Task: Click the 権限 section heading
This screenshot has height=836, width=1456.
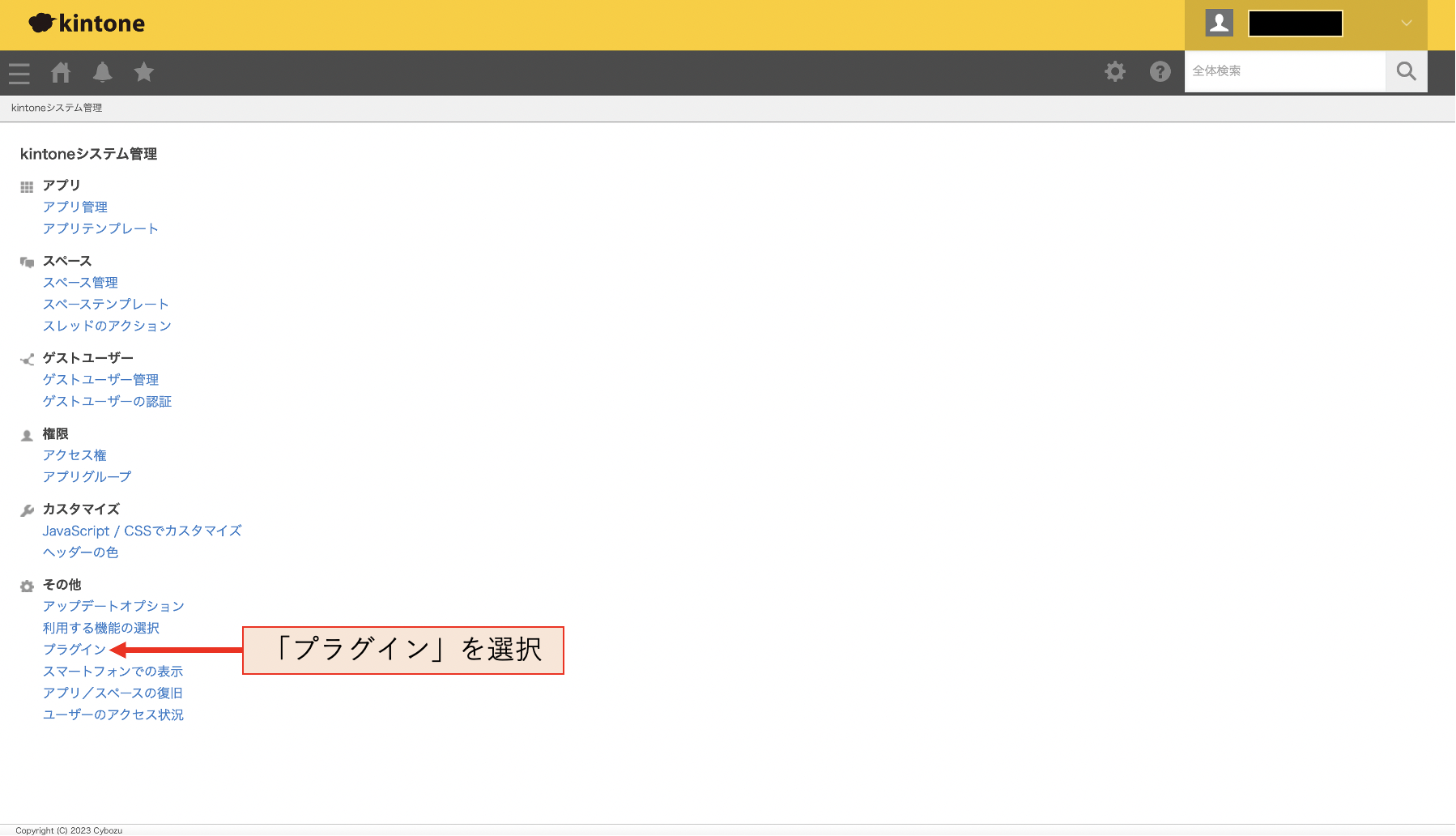Action: 55,434
